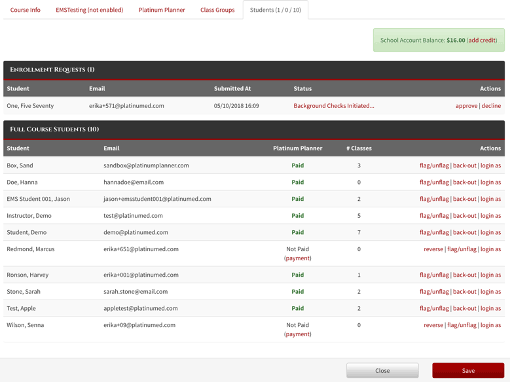Click email sandbox@platinumplanner.com
This screenshot has height=382, width=510.
click(146, 165)
